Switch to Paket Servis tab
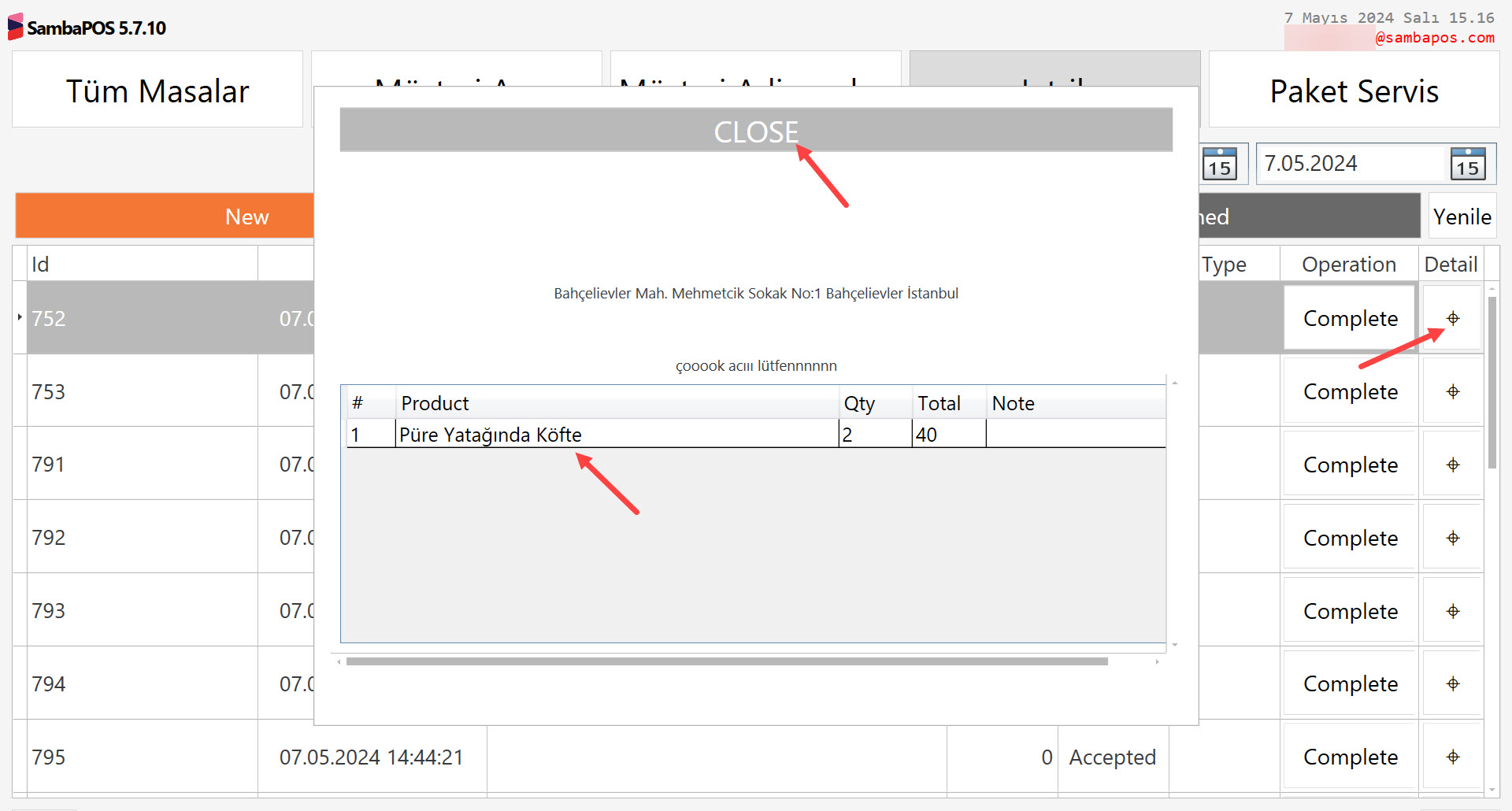1512x811 pixels. [1354, 91]
